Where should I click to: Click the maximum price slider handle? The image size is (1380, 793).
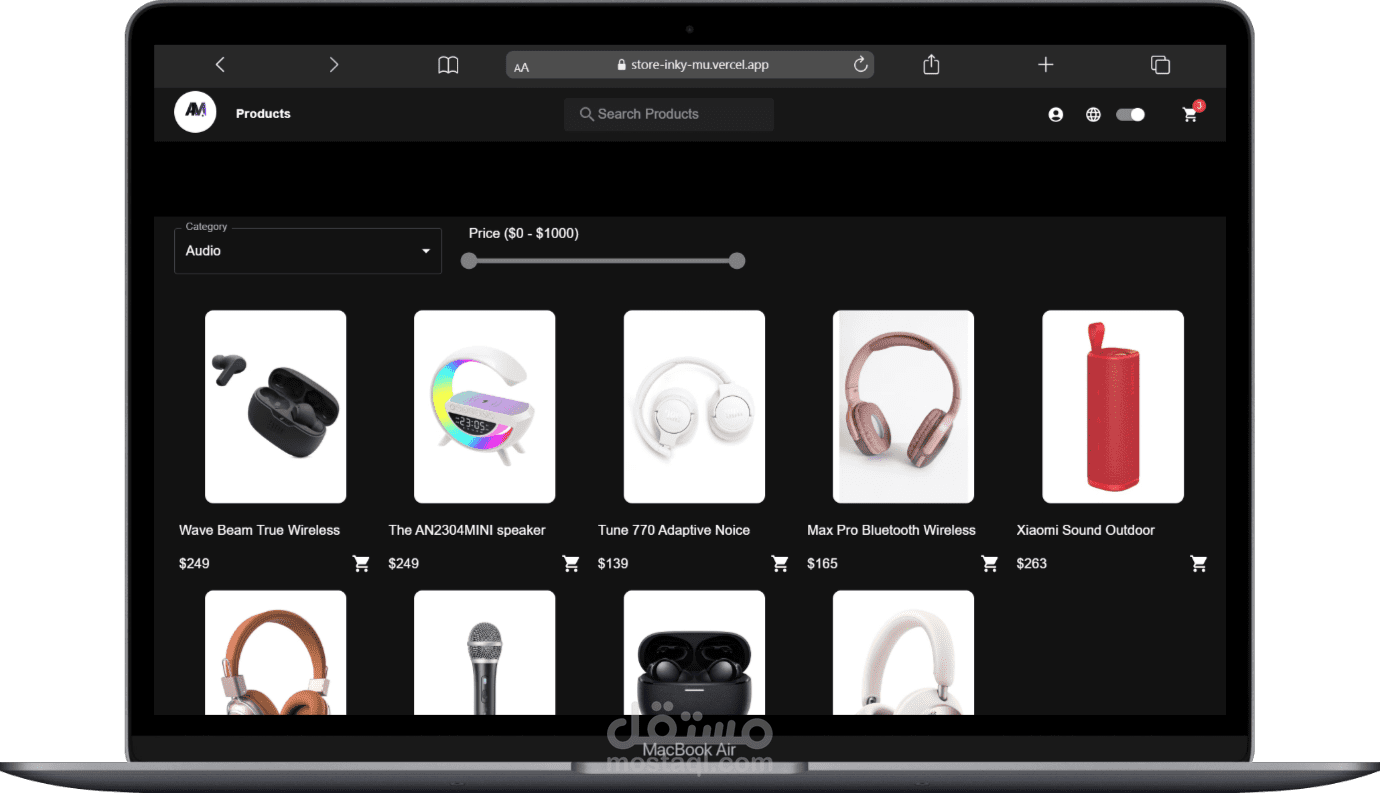click(737, 261)
